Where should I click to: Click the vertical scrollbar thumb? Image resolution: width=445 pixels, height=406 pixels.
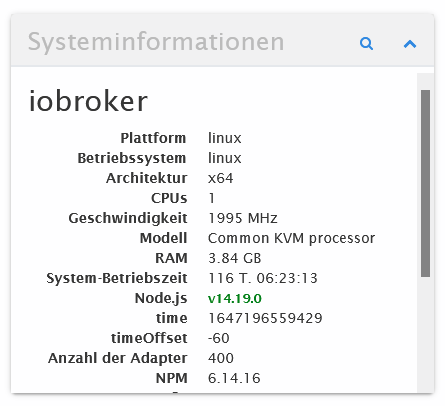coord(425,183)
